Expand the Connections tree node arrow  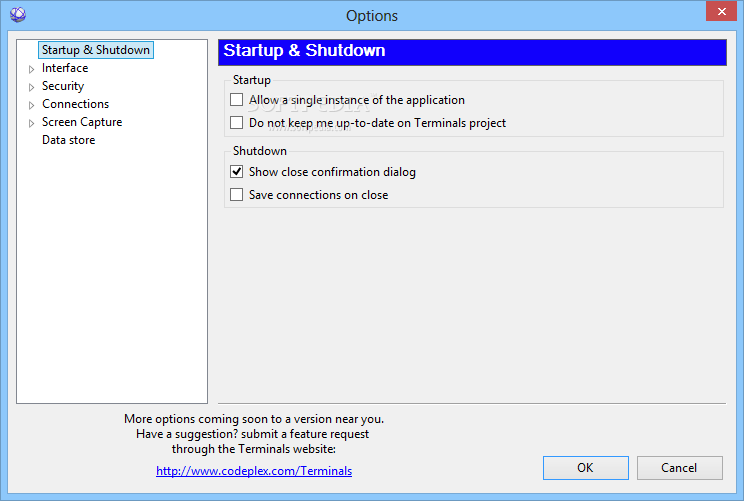click(31, 105)
